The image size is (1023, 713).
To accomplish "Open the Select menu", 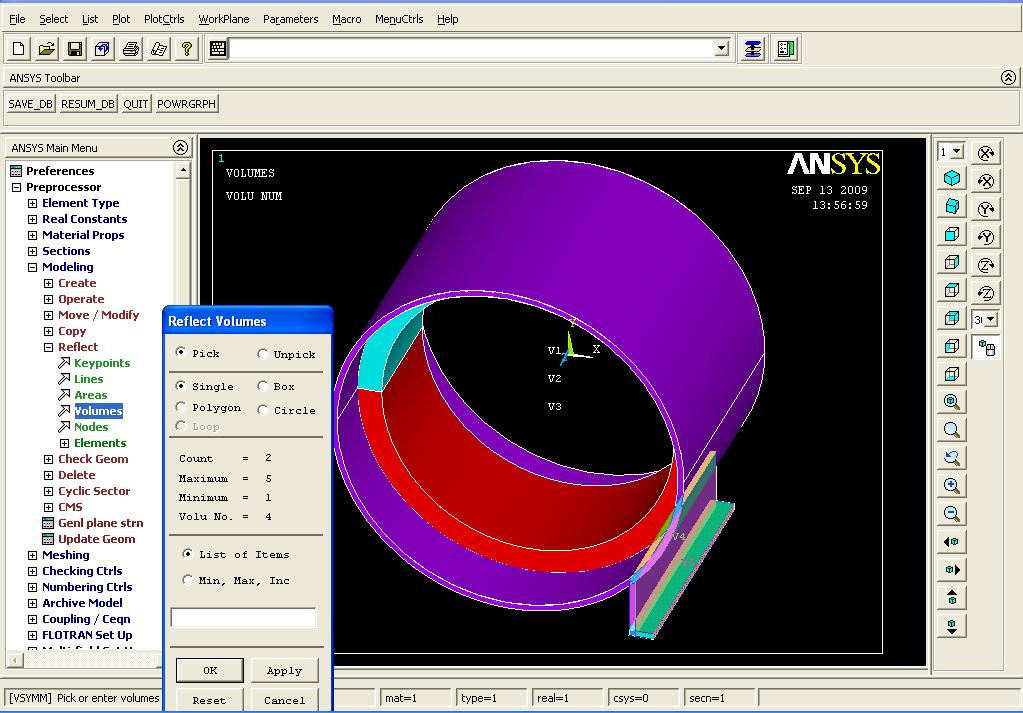I will [53, 19].
